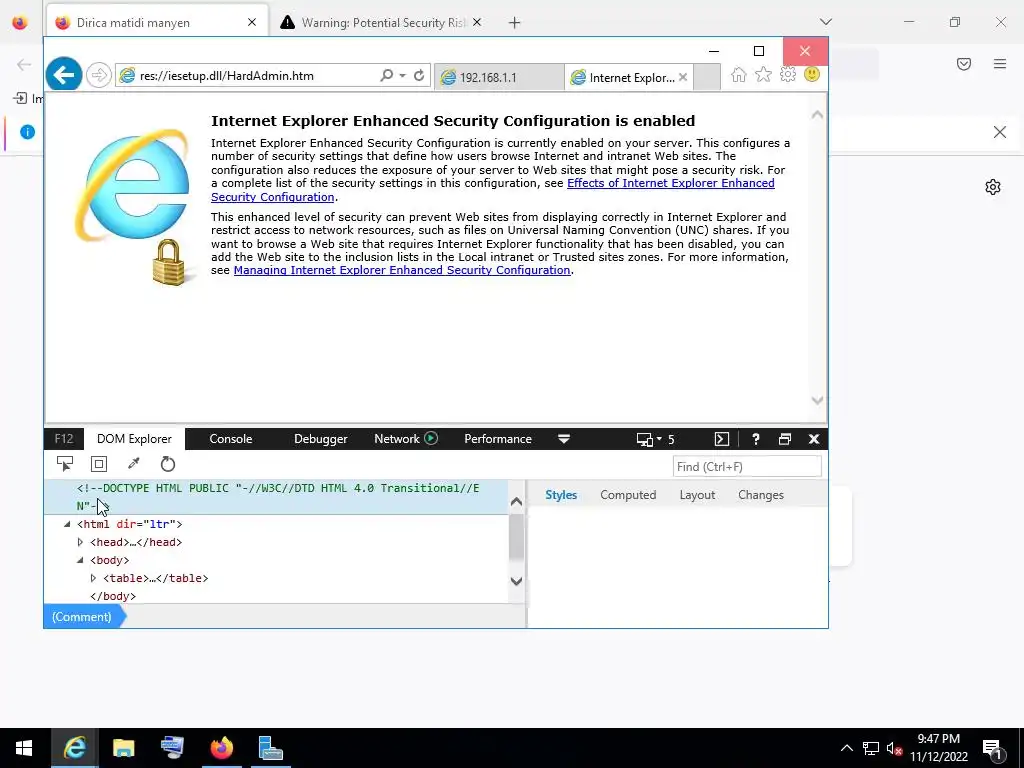Refresh the page in Internet Explorer
The height and width of the screenshot is (768, 1024).
pyautogui.click(x=419, y=76)
